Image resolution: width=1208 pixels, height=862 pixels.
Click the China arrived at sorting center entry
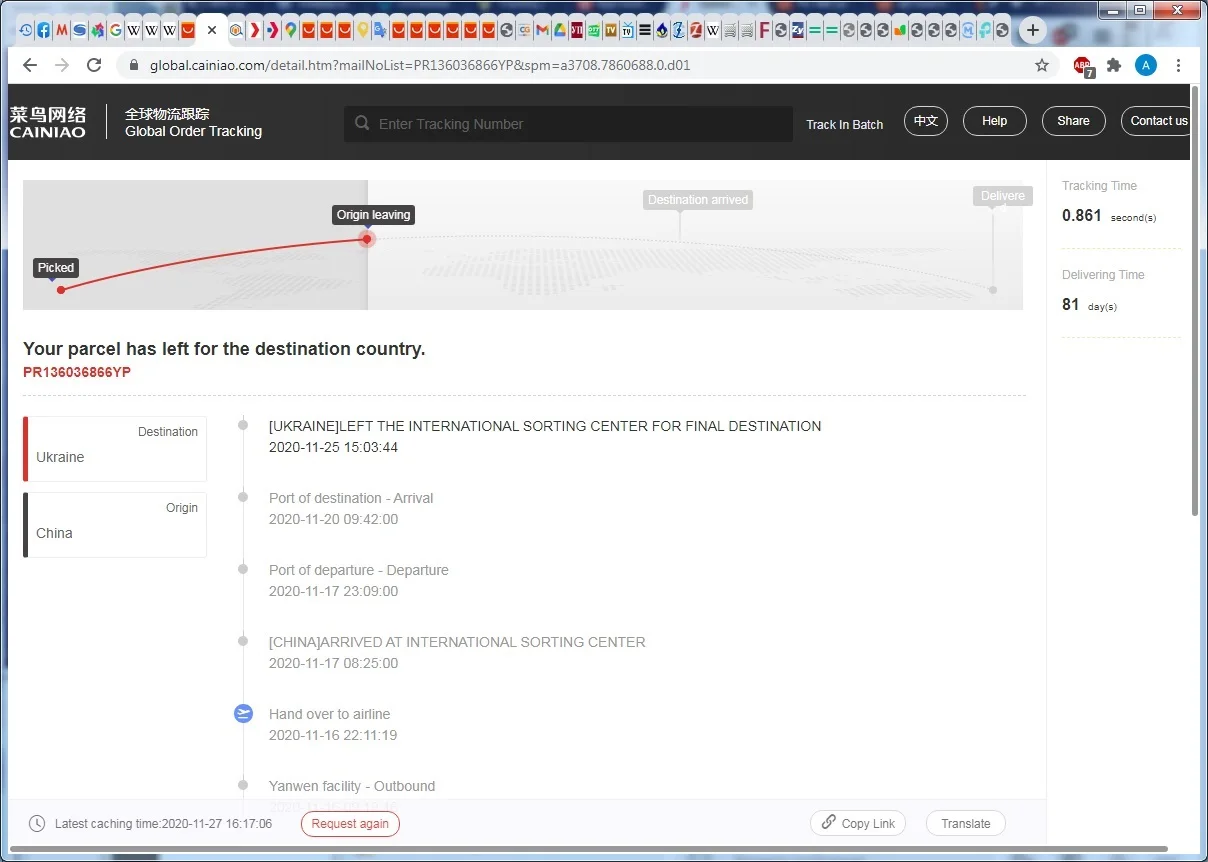[457, 642]
